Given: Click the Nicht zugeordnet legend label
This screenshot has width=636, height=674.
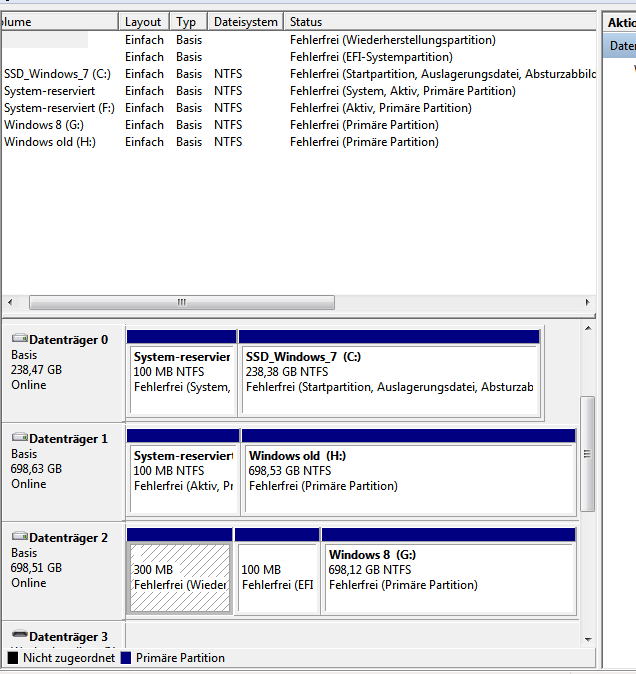Looking at the screenshot, I should [x=69, y=658].
